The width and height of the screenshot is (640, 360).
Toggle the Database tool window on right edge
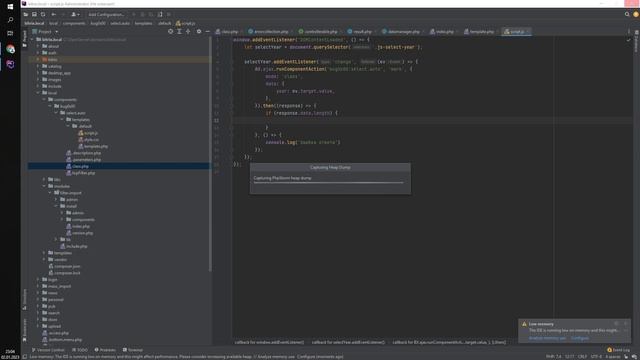(x=636, y=41)
